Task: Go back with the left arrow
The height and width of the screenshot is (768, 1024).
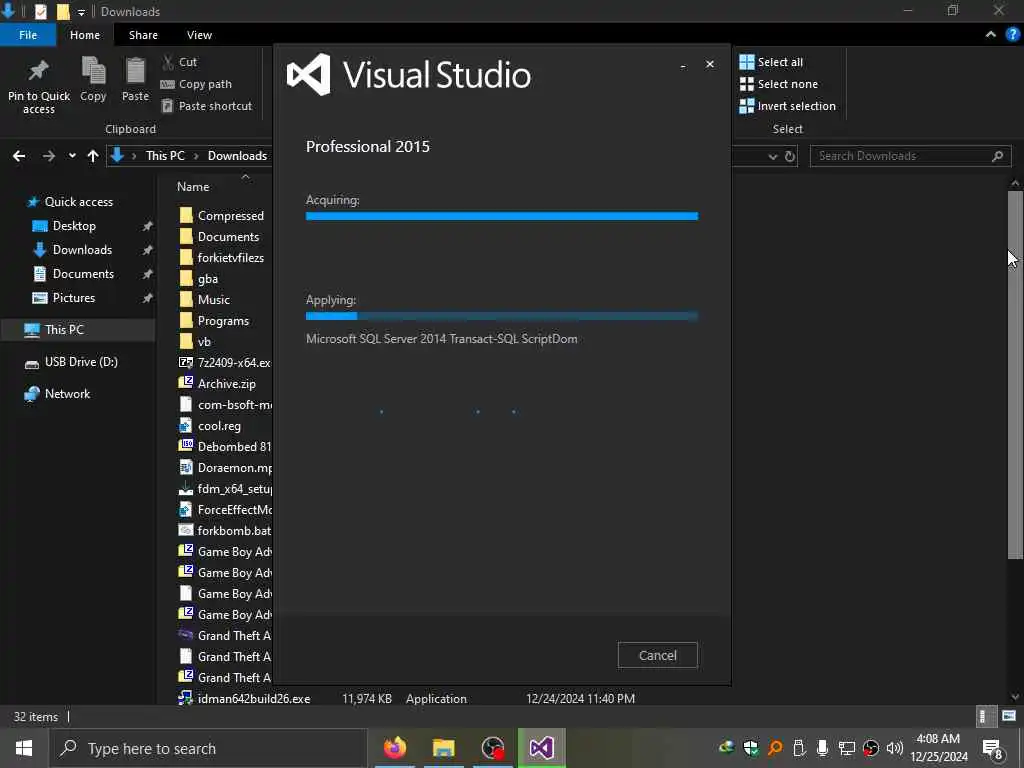Action: tap(19, 156)
